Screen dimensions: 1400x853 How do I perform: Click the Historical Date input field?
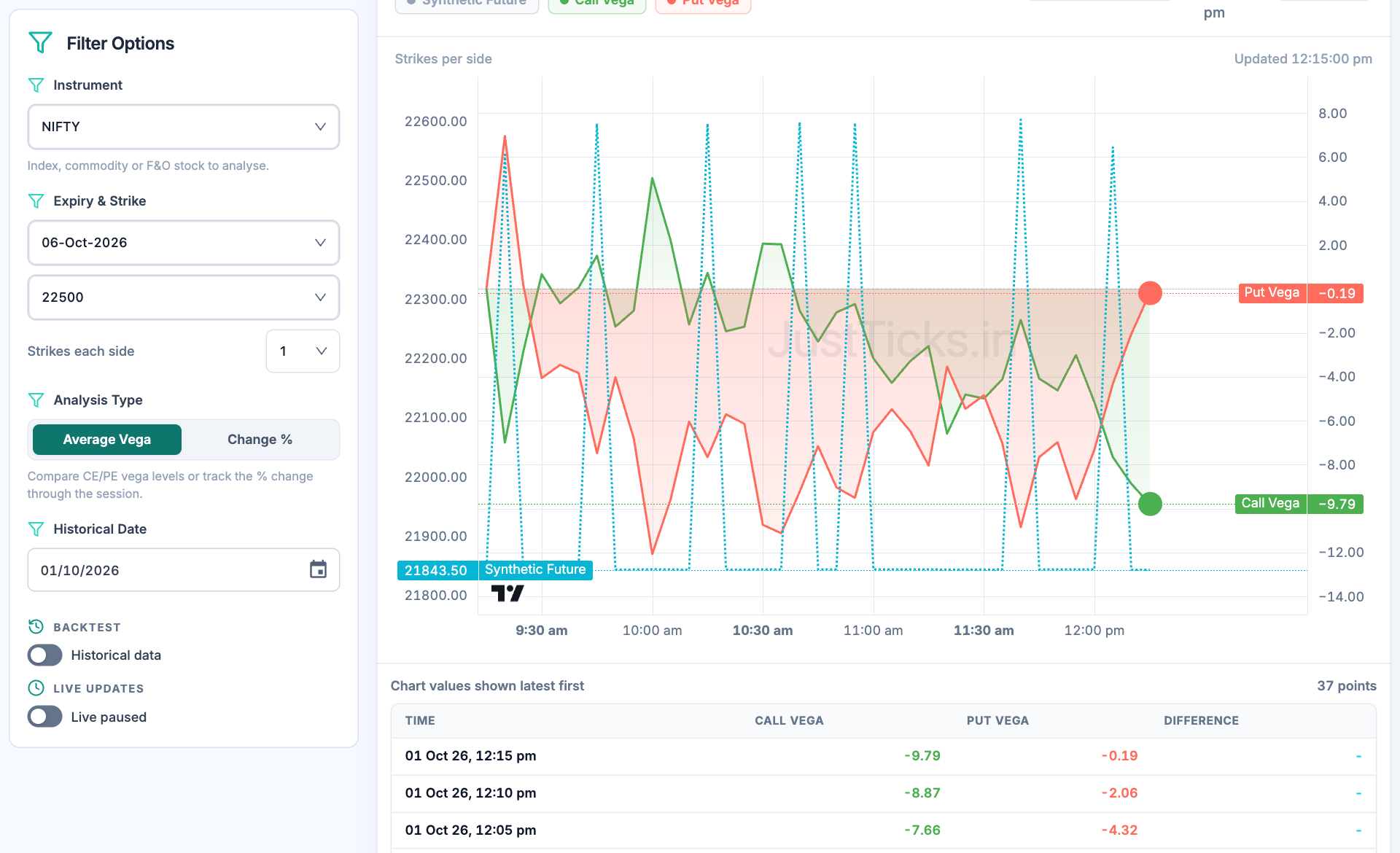click(184, 570)
